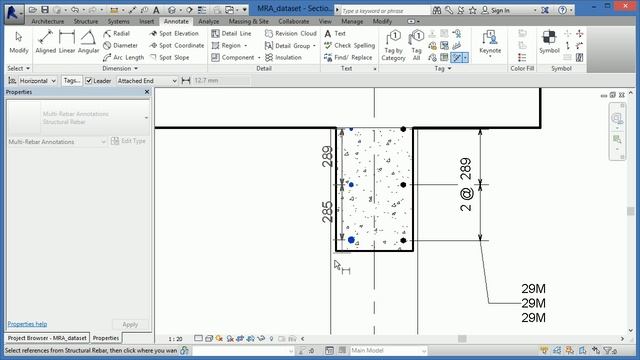This screenshot has height=360, width=640.
Task: Open the Main Model workset dropdown
Action: [x=389, y=350]
